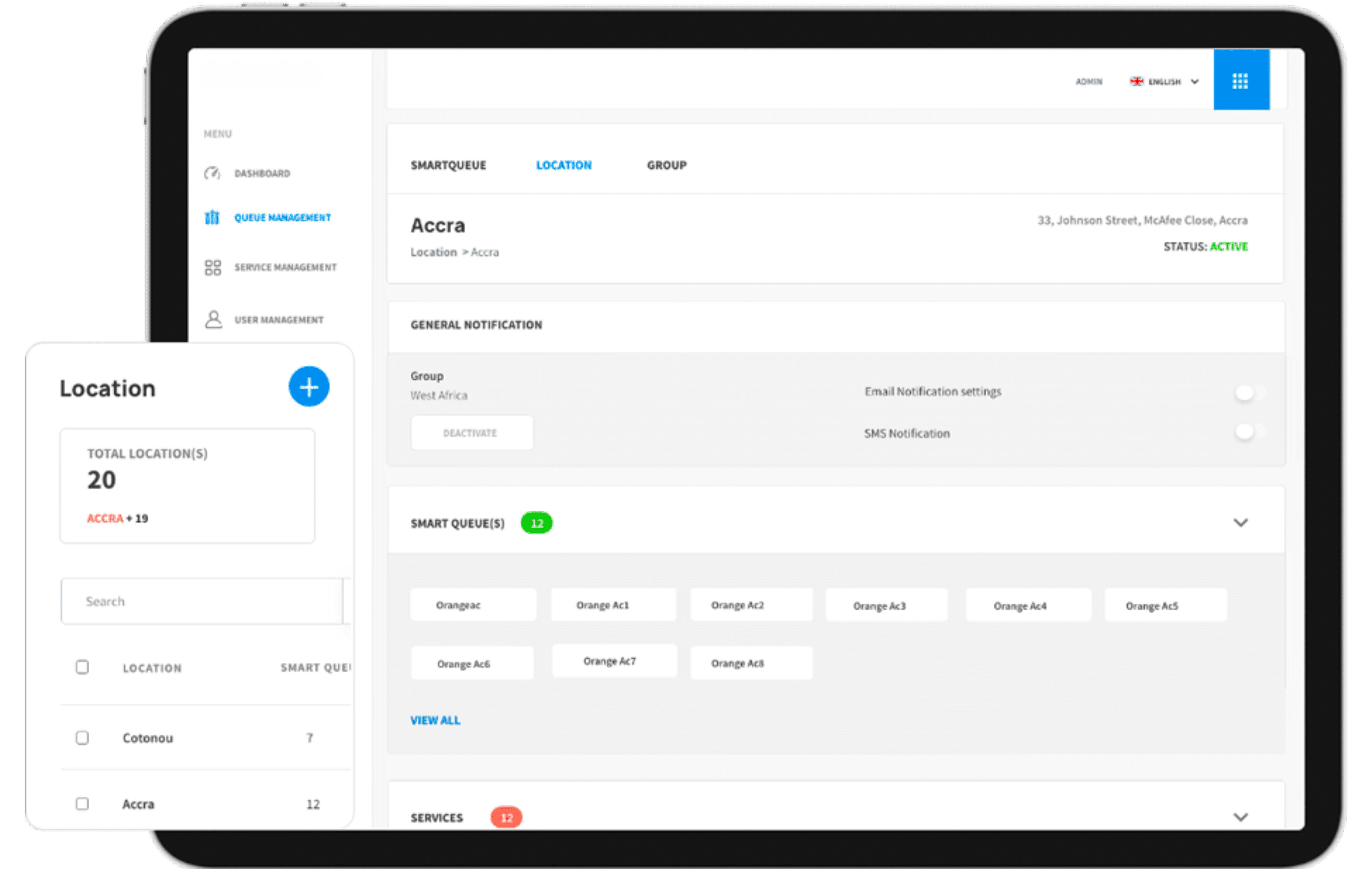Viewport: 1372px width, 869px height.
Task: Click the Service Management squares icon
Action: 213,267
